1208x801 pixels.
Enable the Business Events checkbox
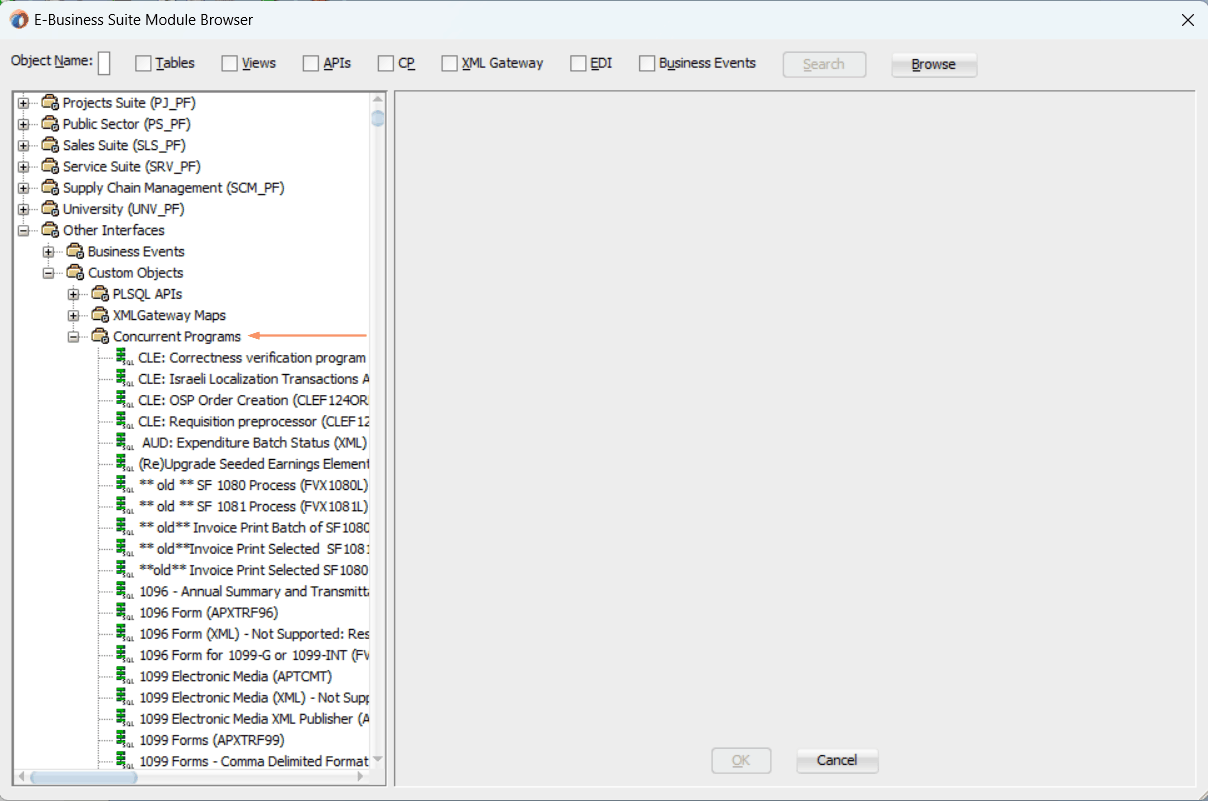coord(647,63)
